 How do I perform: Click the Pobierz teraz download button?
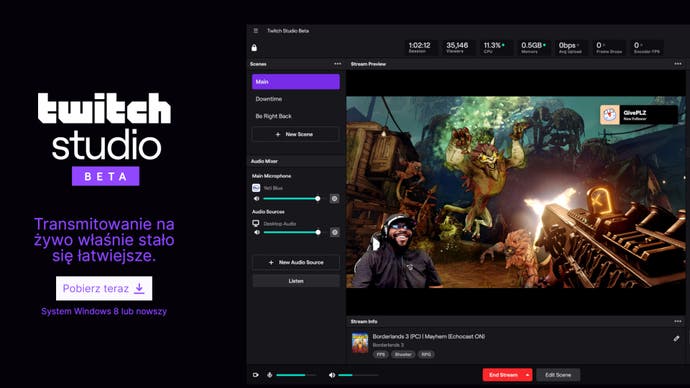tap(104, 288)
